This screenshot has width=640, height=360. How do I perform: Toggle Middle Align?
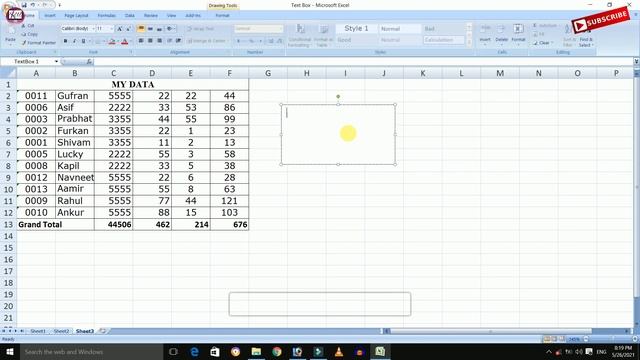(150, 29)
